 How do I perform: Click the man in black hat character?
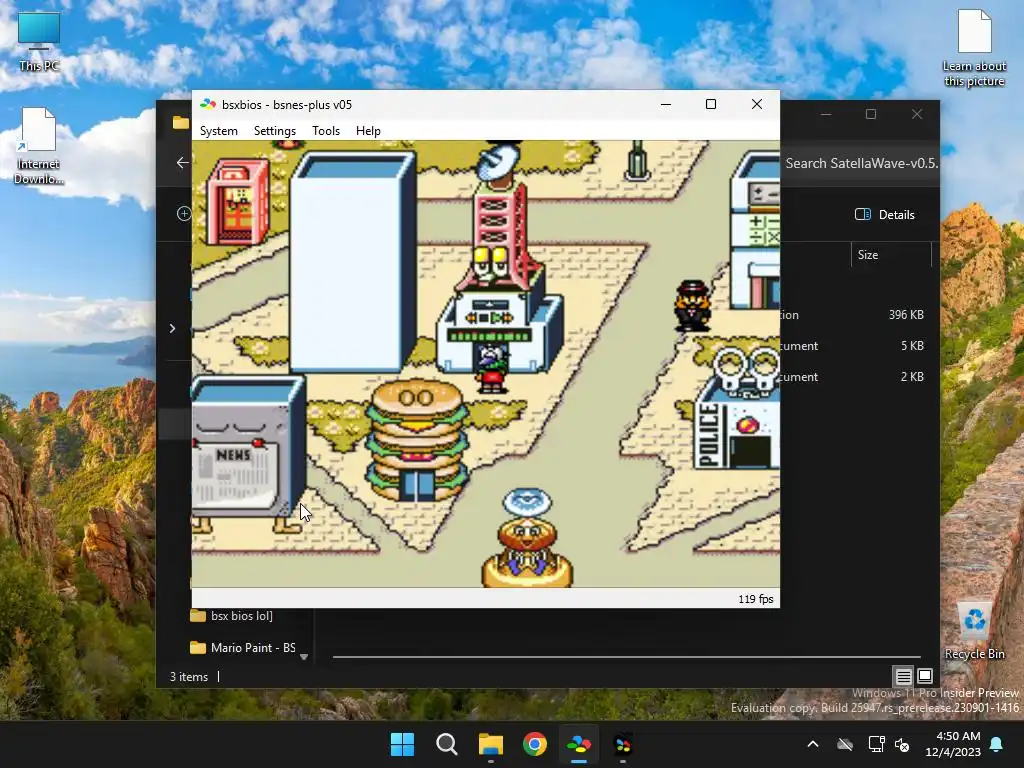pyautogui.click(x=693, y=305)
